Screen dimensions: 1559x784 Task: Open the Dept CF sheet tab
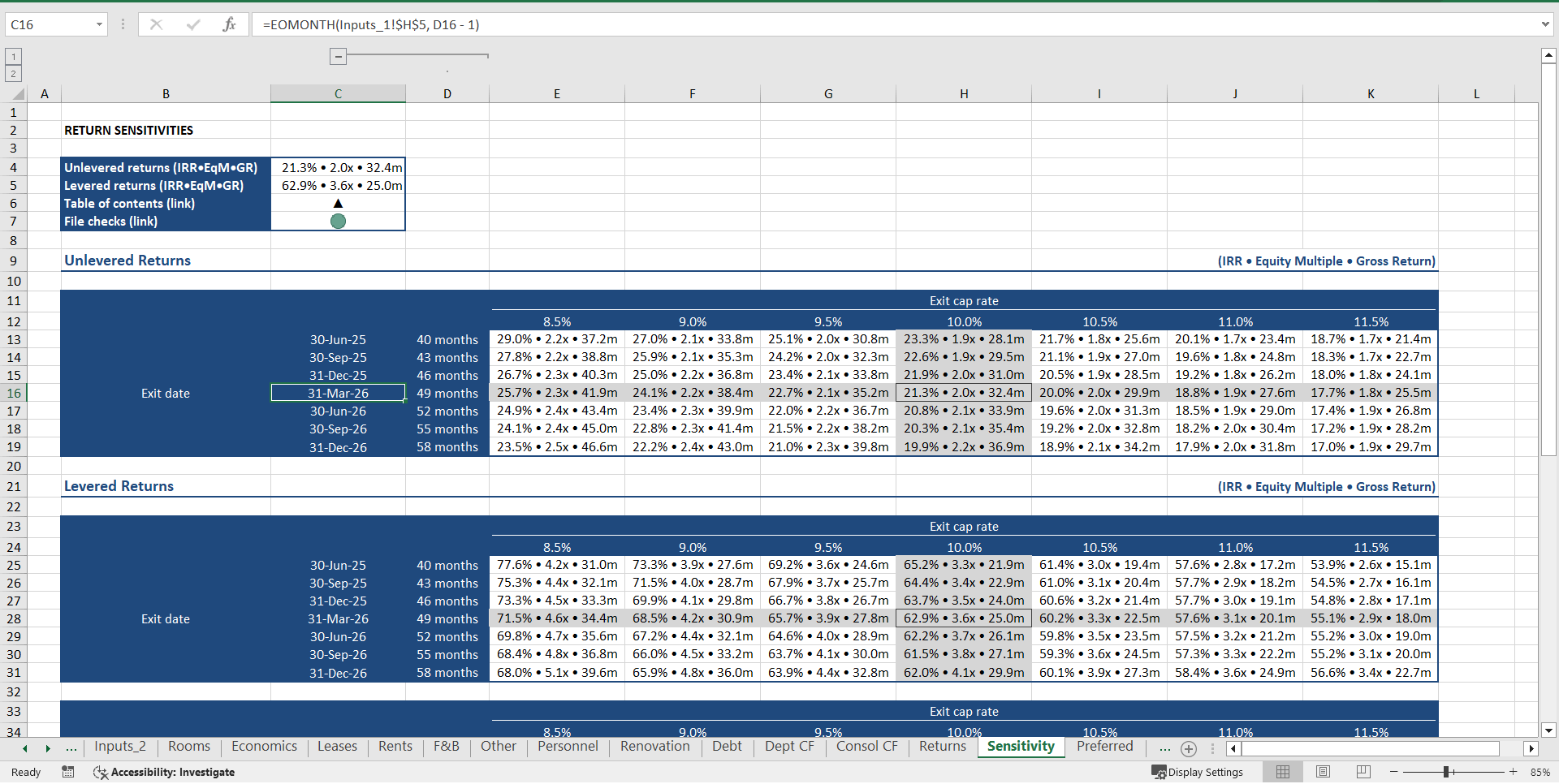(x=789, y=747)
